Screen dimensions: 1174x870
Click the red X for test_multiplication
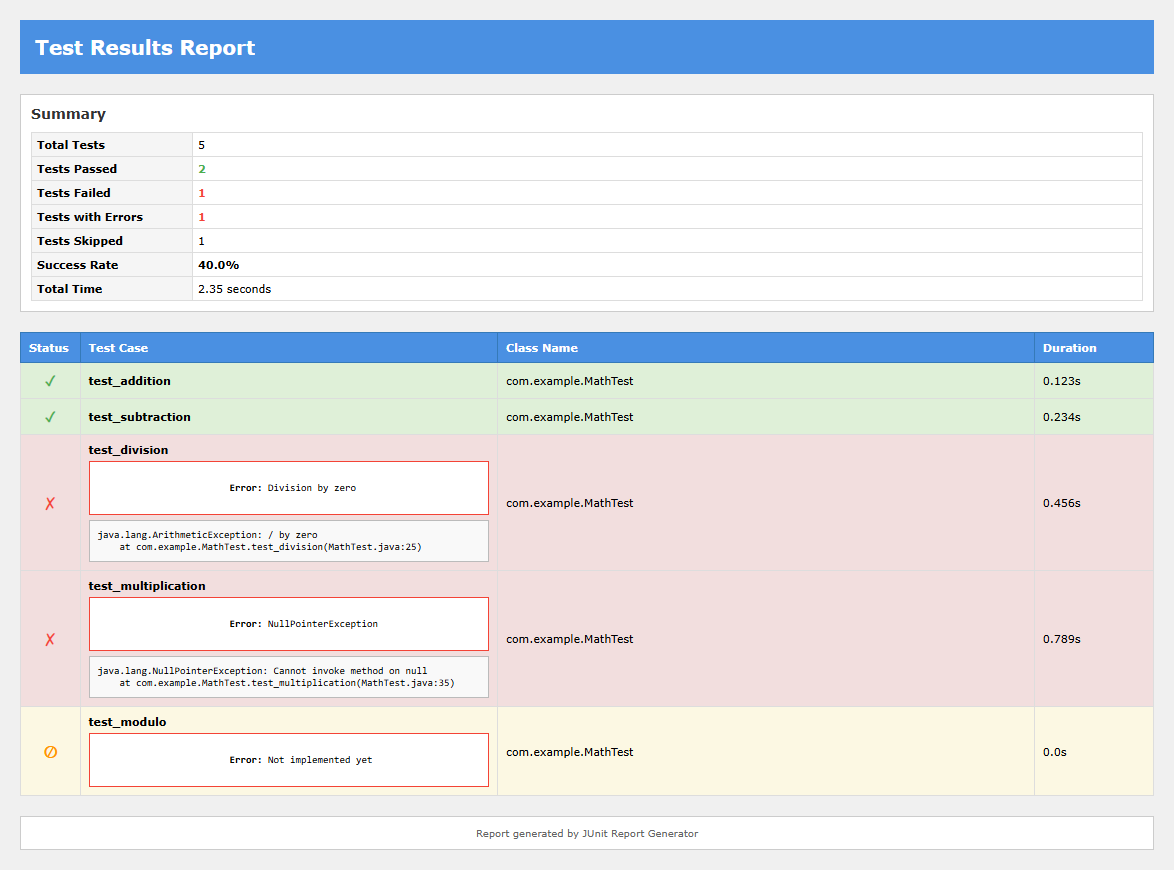pyautogui.click(x=50, y=639)
